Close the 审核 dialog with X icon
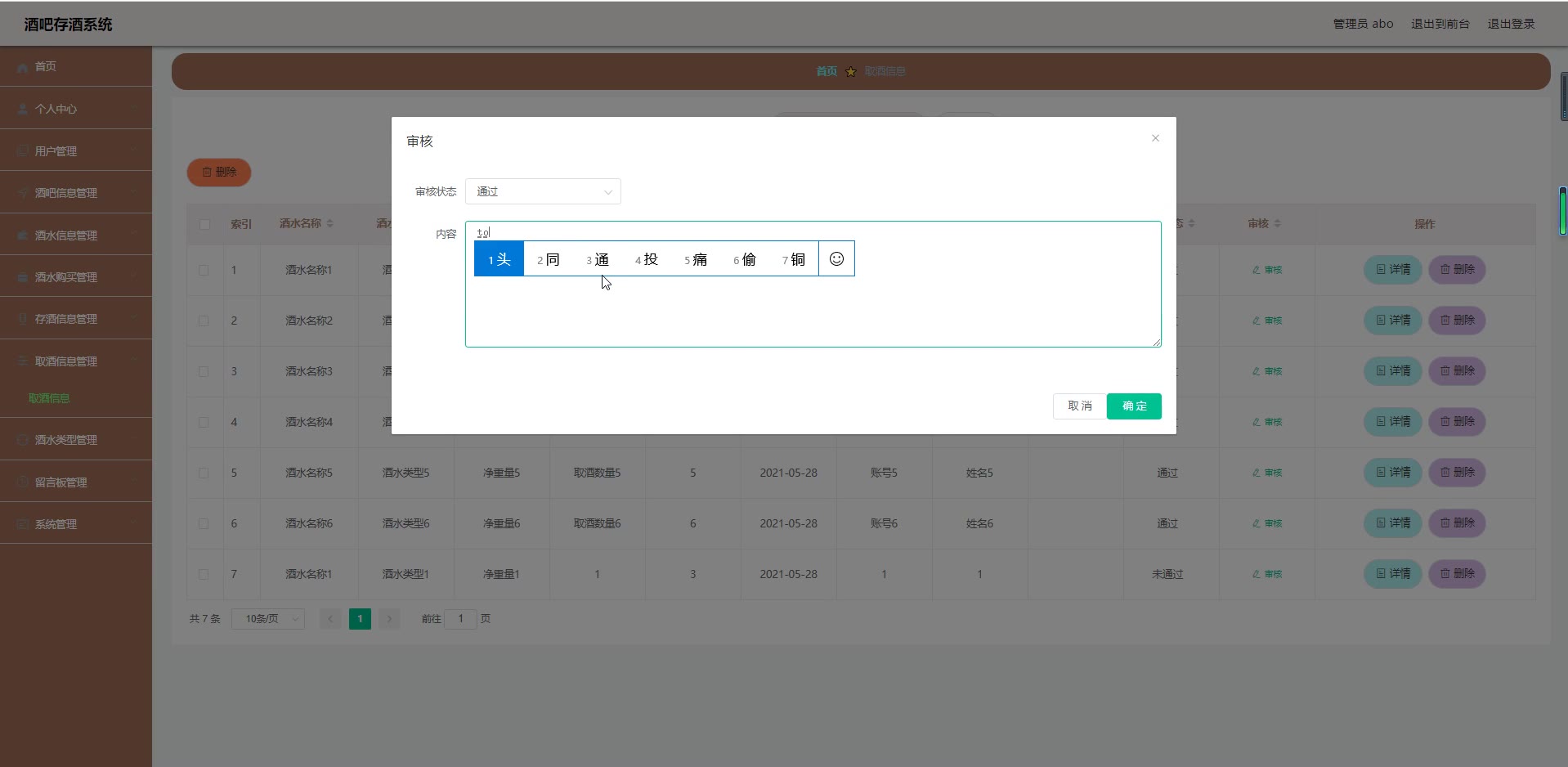Viewport: 1568px width, 767px height. (1155, 138)
